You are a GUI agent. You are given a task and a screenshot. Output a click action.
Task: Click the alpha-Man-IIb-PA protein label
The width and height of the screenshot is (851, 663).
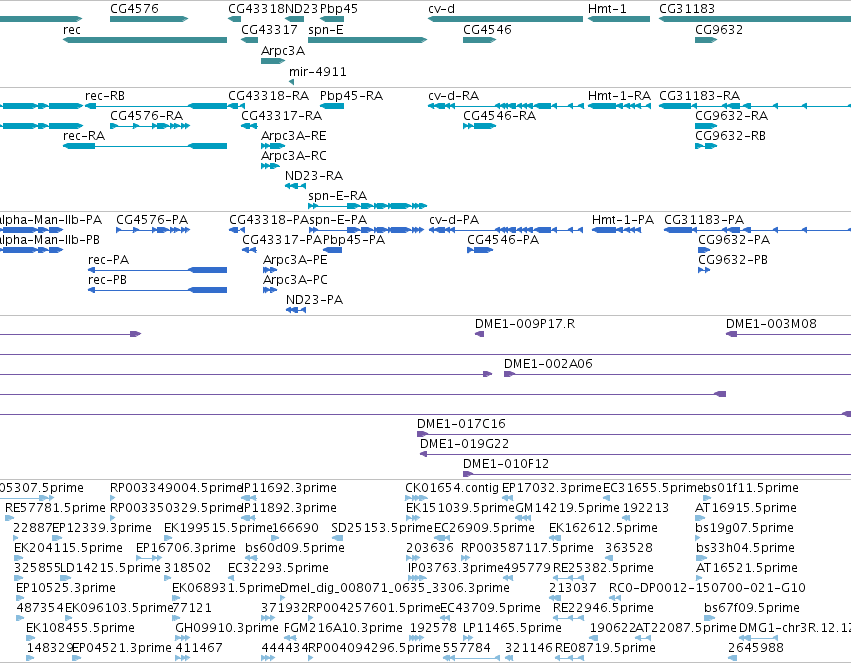tap(50, 220)
